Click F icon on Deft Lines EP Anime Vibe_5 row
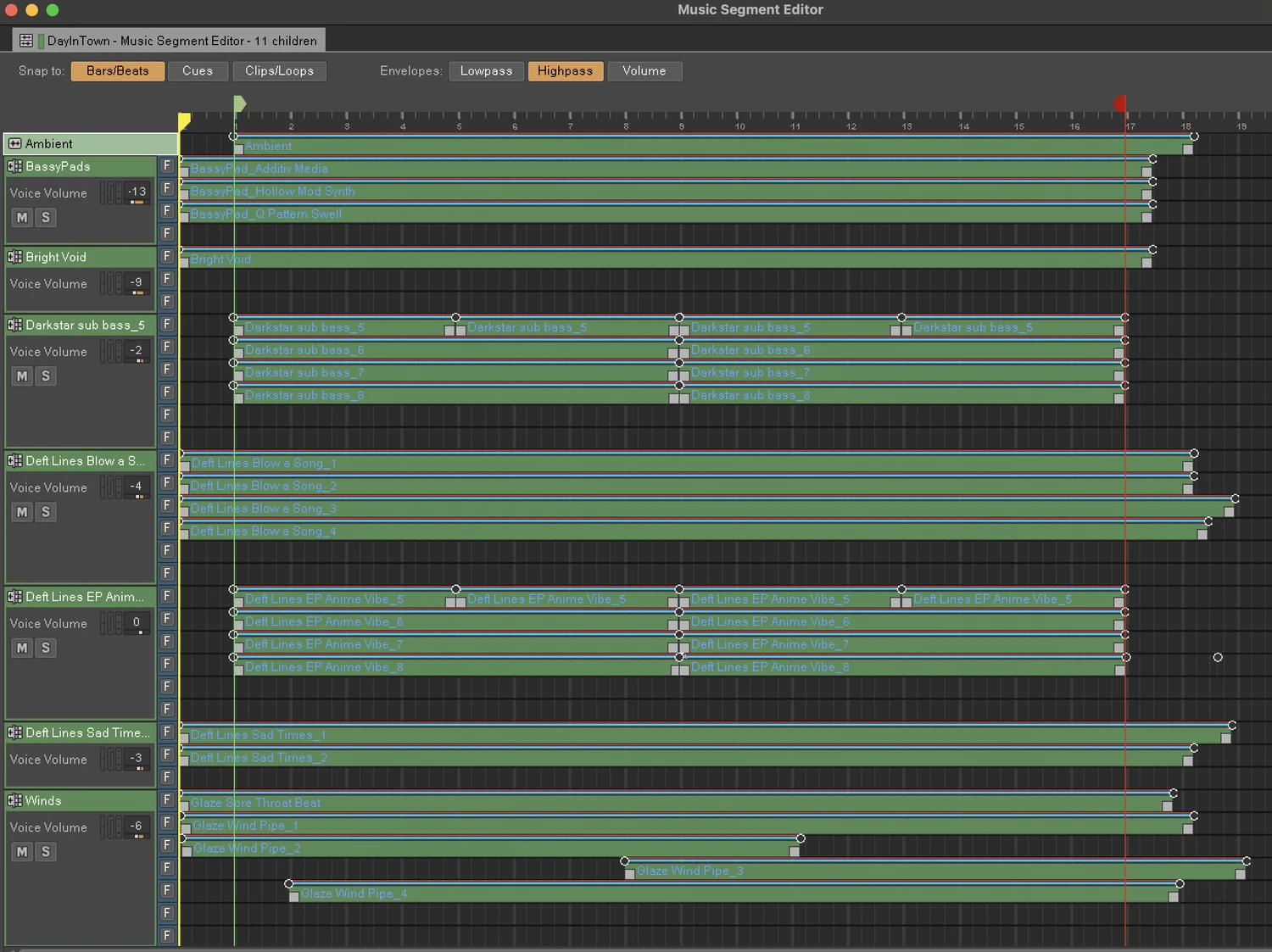The height and width of the screenshot is (952, 1272). point(167,596)
